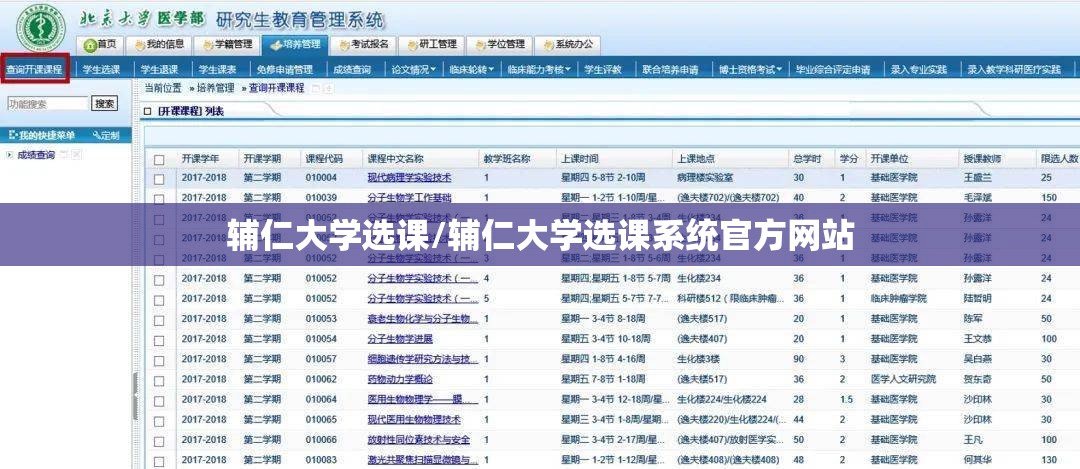The width and height of the screenshot is (1080, 469).
Task: Click the Peking University medical logo
Action: point(41,29)
